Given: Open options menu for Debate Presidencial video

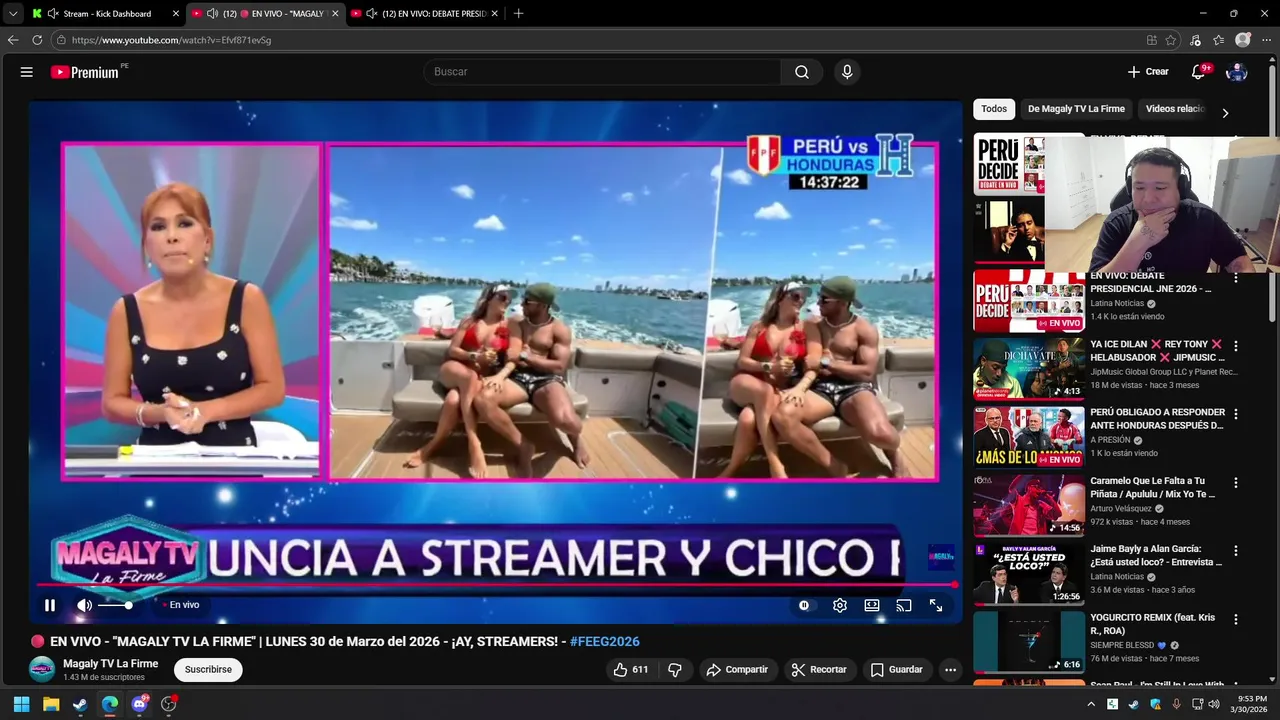Looking at the screenshot, I should point(1235,278).
